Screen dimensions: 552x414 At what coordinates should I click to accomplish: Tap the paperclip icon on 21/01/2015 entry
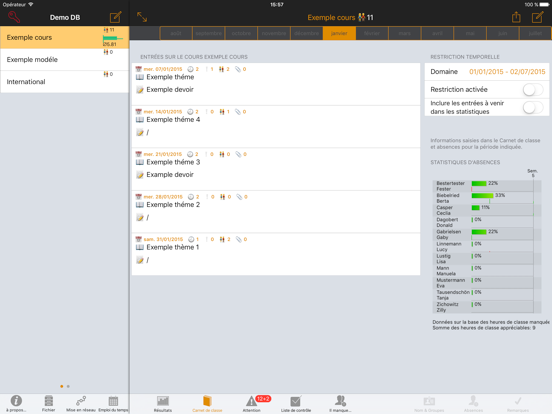pos(238,154)
